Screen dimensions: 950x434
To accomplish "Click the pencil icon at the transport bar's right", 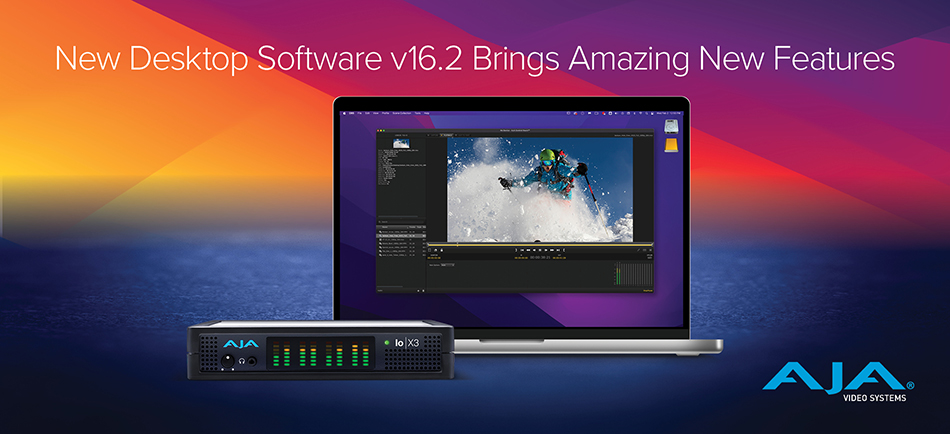I will [639, 250].
